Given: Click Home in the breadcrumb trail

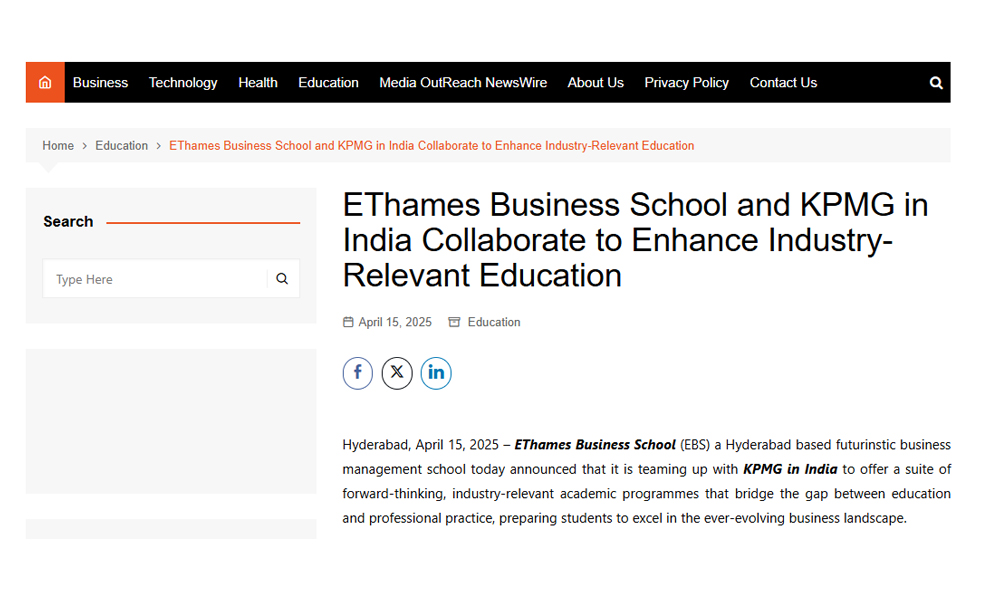Looking at the screenshot, I should pos(58,146).
